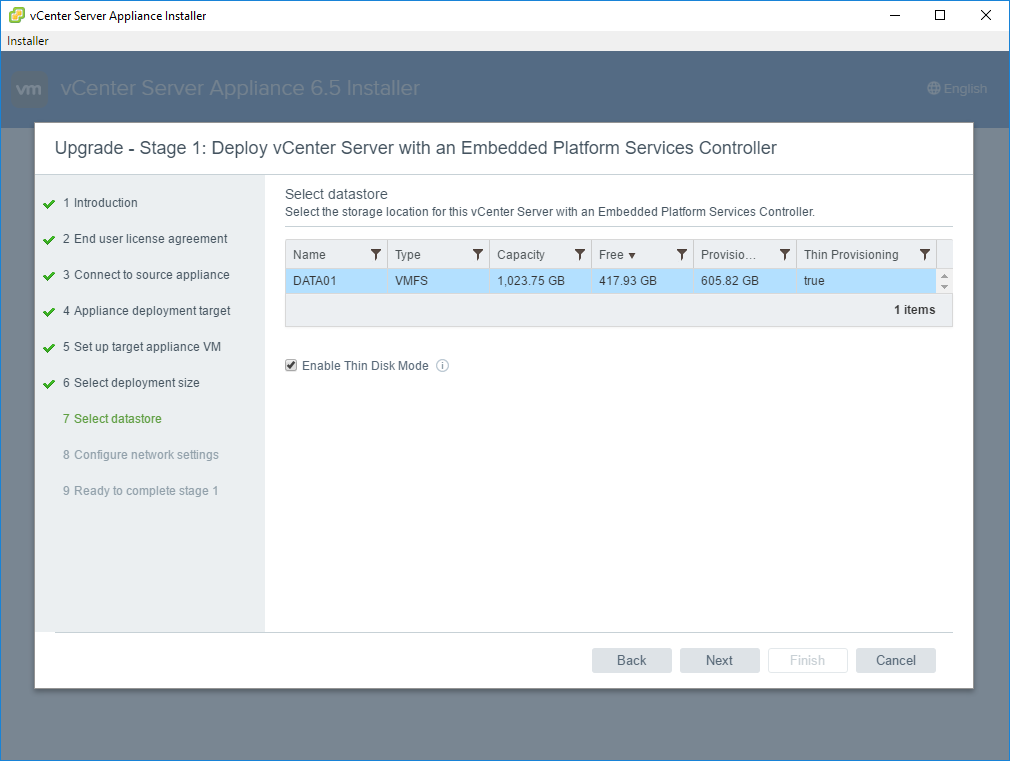The width and height of the screenshot is (1010, 761).
Task: Click the Thin Disk Mode info icon
Action: (443, 365)
